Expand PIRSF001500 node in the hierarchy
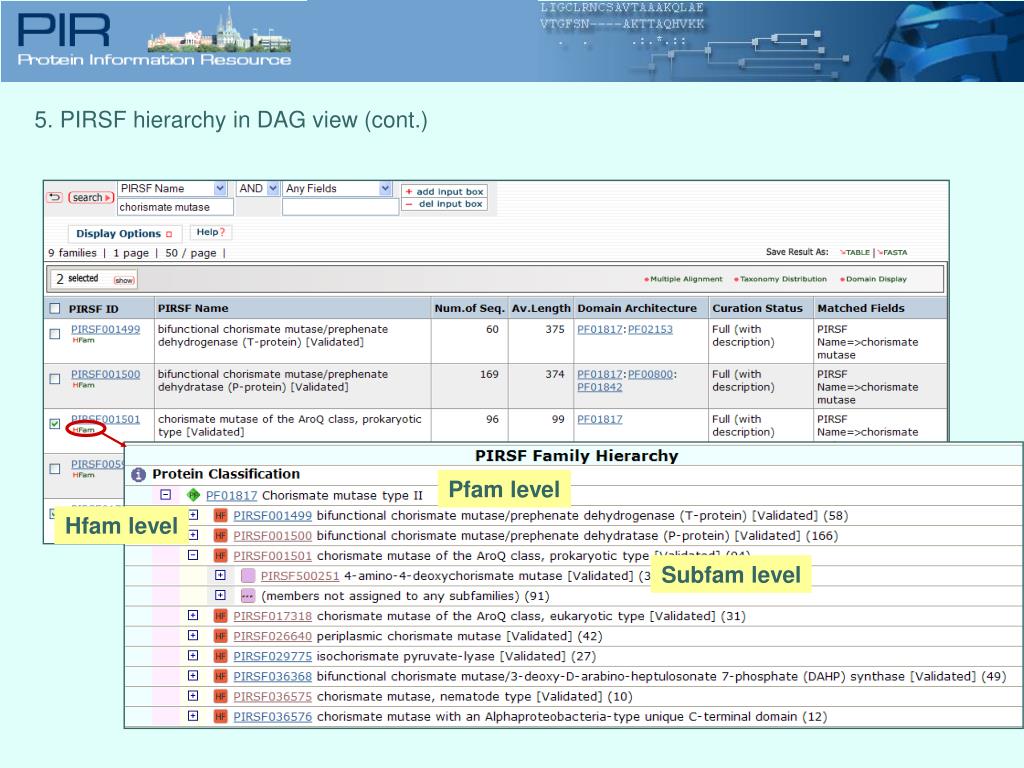Viewport: 1024px width, 768px height. pos(193,535)
